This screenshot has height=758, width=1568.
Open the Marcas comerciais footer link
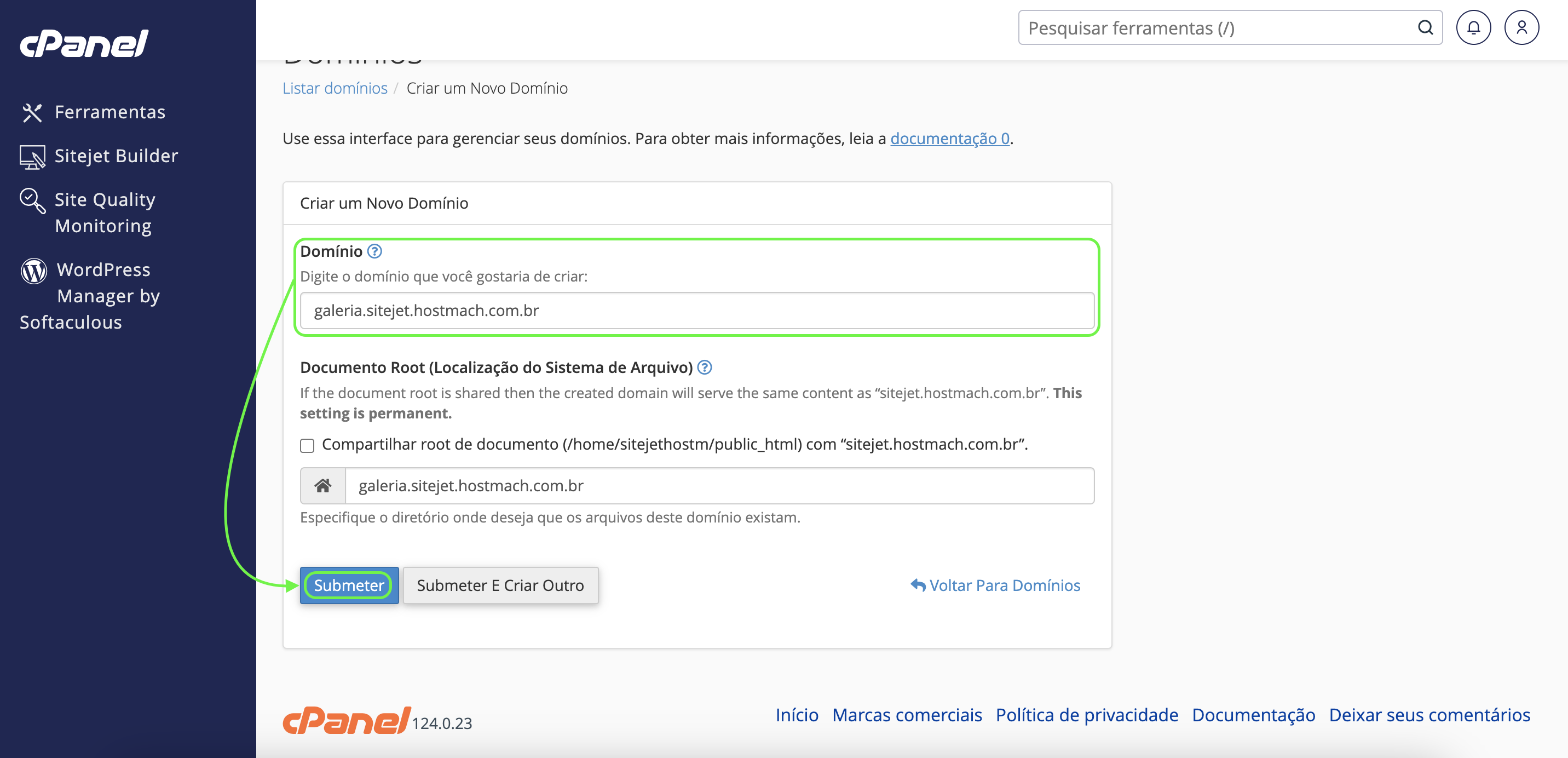pyautogui.click(x=907, y=715)
